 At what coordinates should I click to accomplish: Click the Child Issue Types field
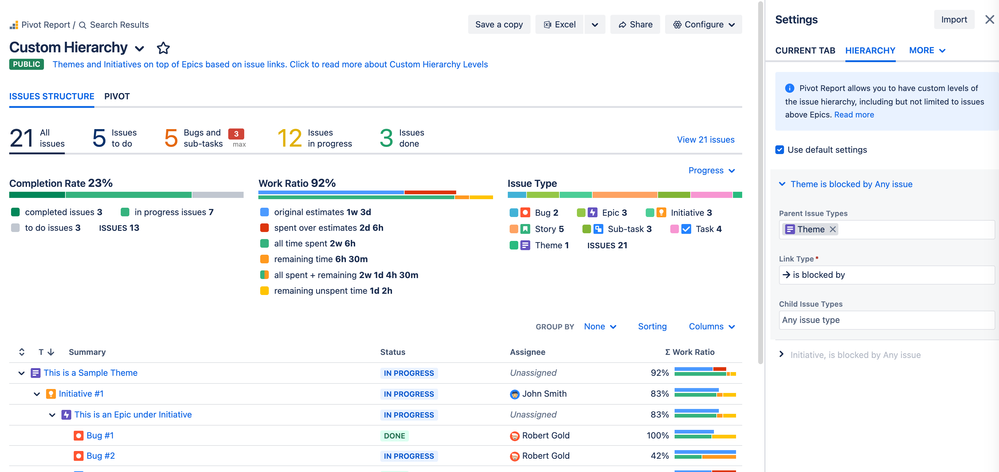pos(886,320)
